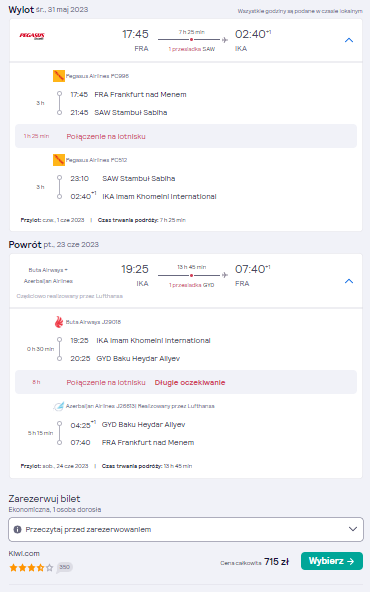This screenshot has width=370, height=592.
Task: Expand Przeczytaj przed zarezerwowaniem dropdown
Action: (x=186, y=529)
